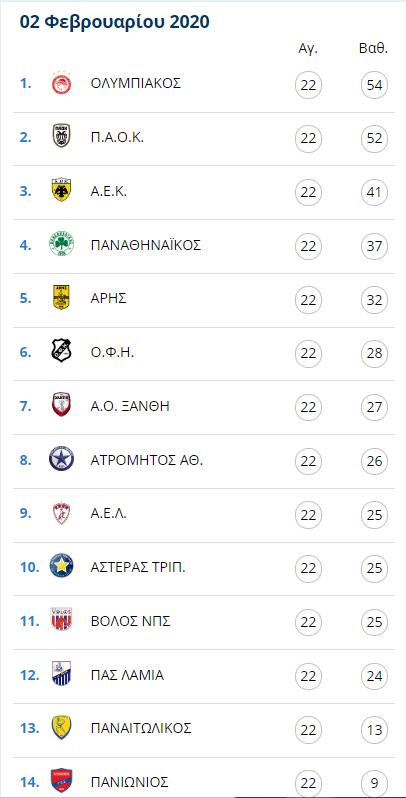
Task: Click the Αγ. matches column header
Action: [x=308, y=50]
